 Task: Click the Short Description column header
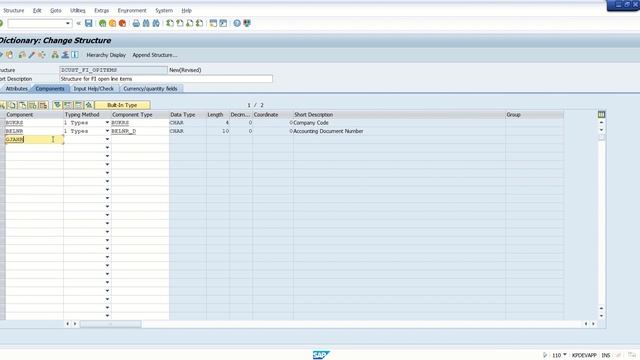(399, 114)
